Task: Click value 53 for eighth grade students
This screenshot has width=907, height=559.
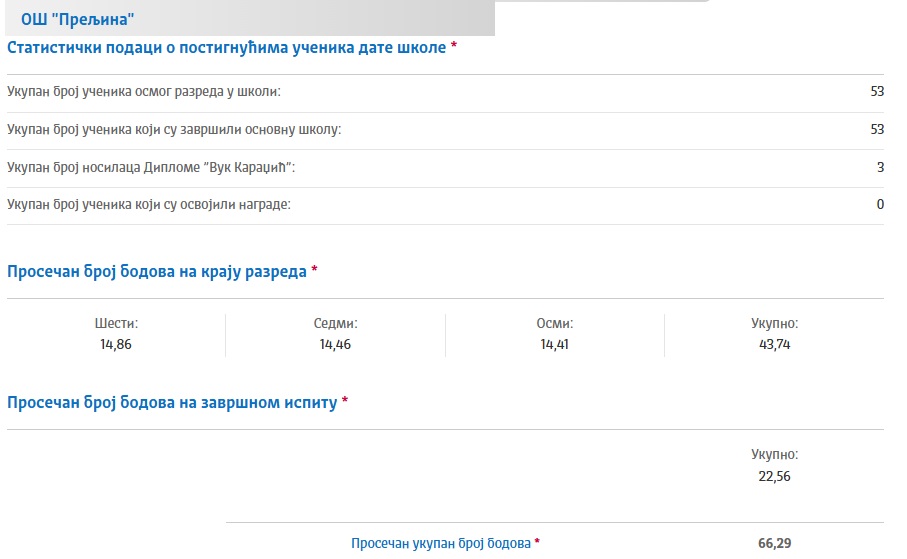Action: [877, 91]
